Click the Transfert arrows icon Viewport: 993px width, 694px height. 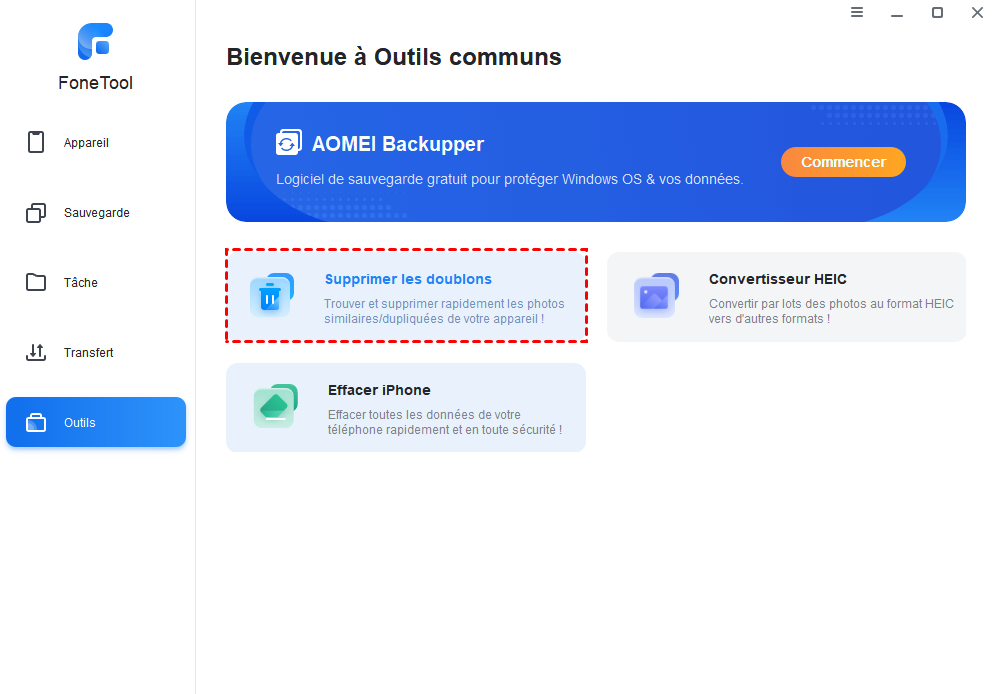36,353
